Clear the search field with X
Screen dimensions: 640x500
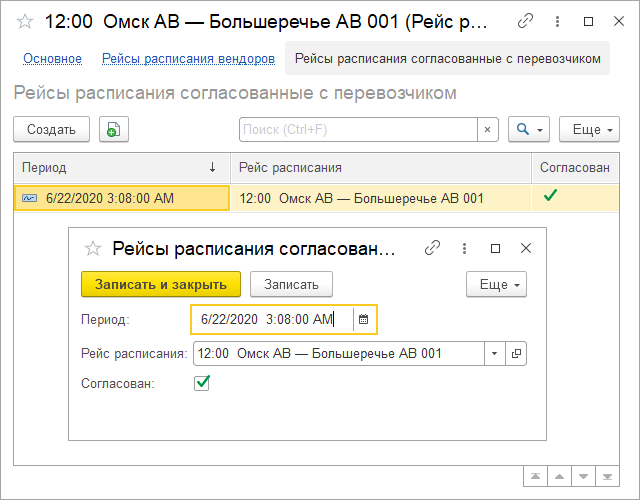488,130
